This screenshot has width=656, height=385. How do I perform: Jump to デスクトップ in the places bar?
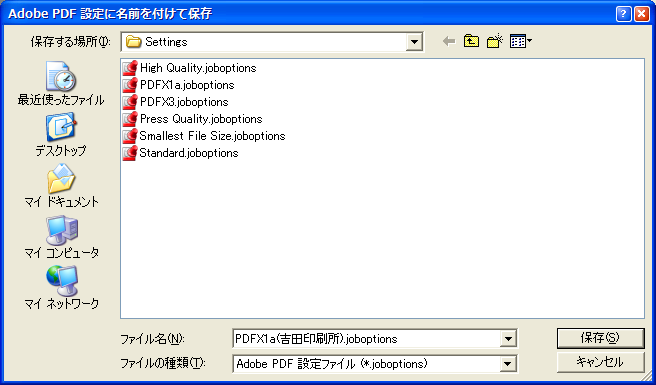coord(61,134)
